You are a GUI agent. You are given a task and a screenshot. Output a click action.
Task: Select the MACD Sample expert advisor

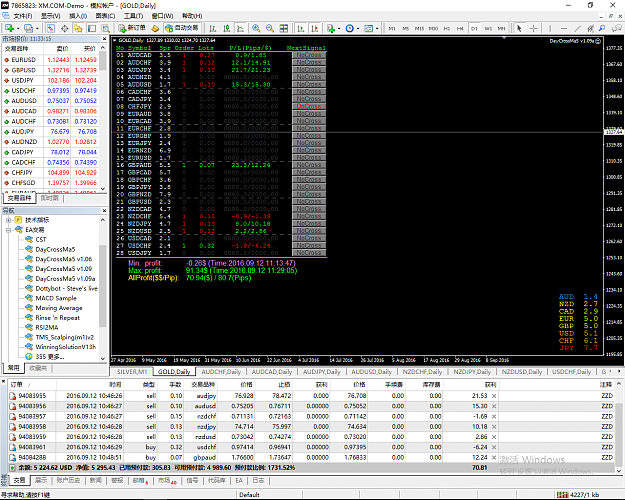click(x=56, y=298)
